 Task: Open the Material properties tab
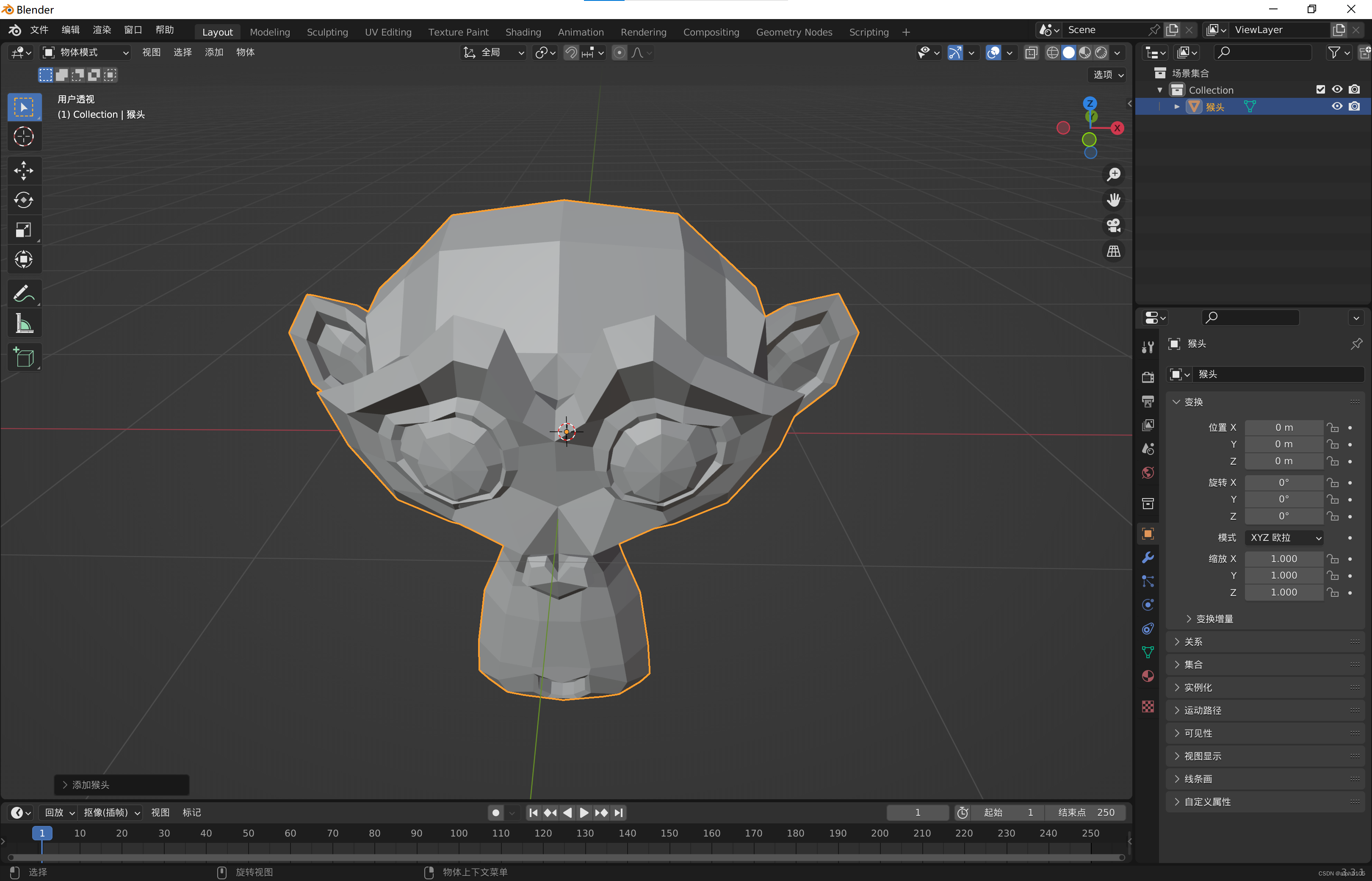(x=1148, y=676)
